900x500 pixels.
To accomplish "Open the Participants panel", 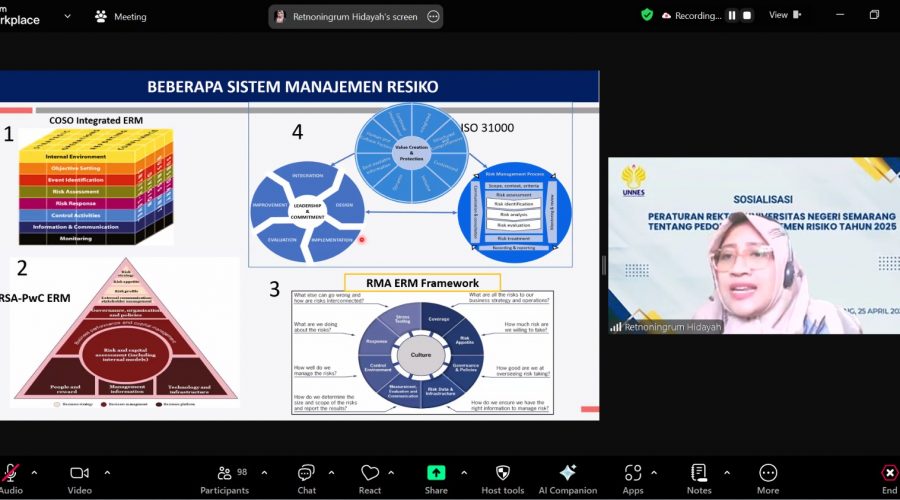I will click(x=225, y=473).
